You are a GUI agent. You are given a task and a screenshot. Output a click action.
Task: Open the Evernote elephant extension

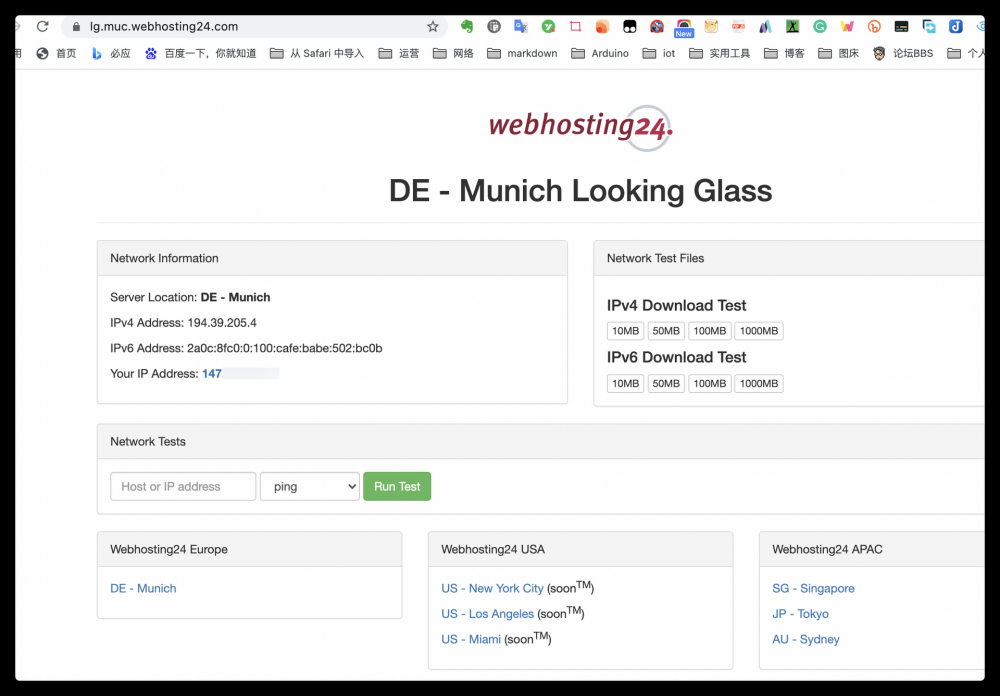coord(467,27)
